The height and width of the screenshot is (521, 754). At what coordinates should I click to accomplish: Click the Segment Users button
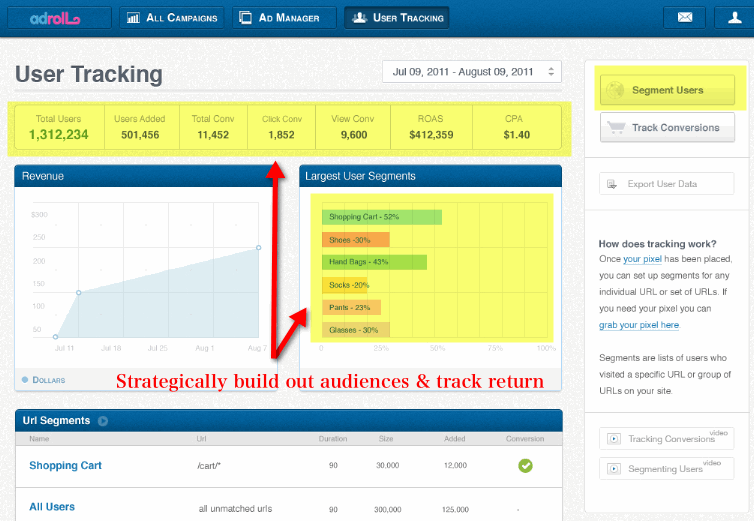pos(667,90)
